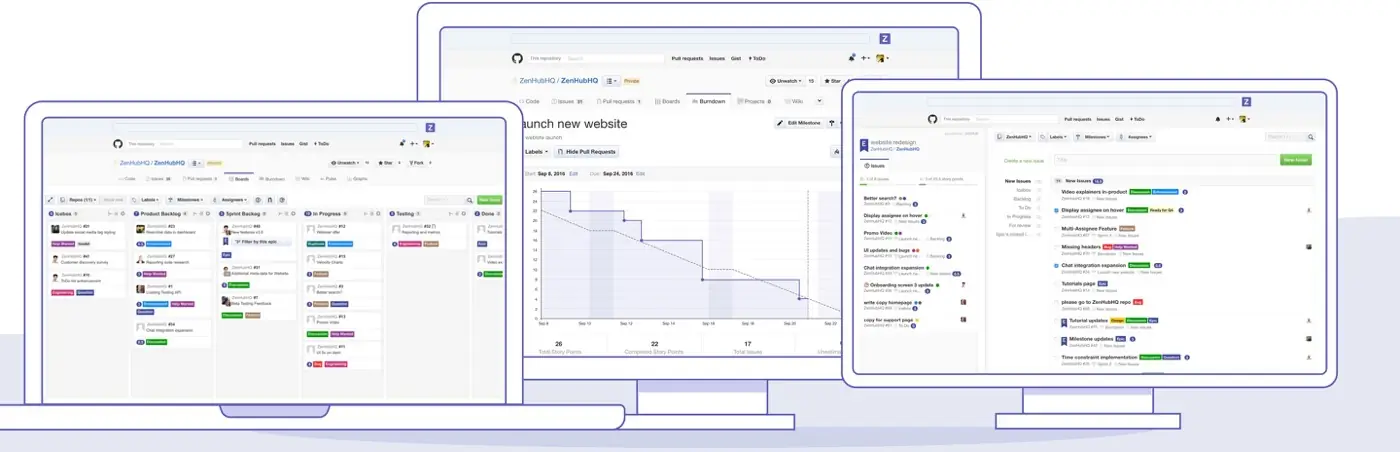
Task: Open the Repos (1/1) dropdown on the left board
Action: point(78,200)
